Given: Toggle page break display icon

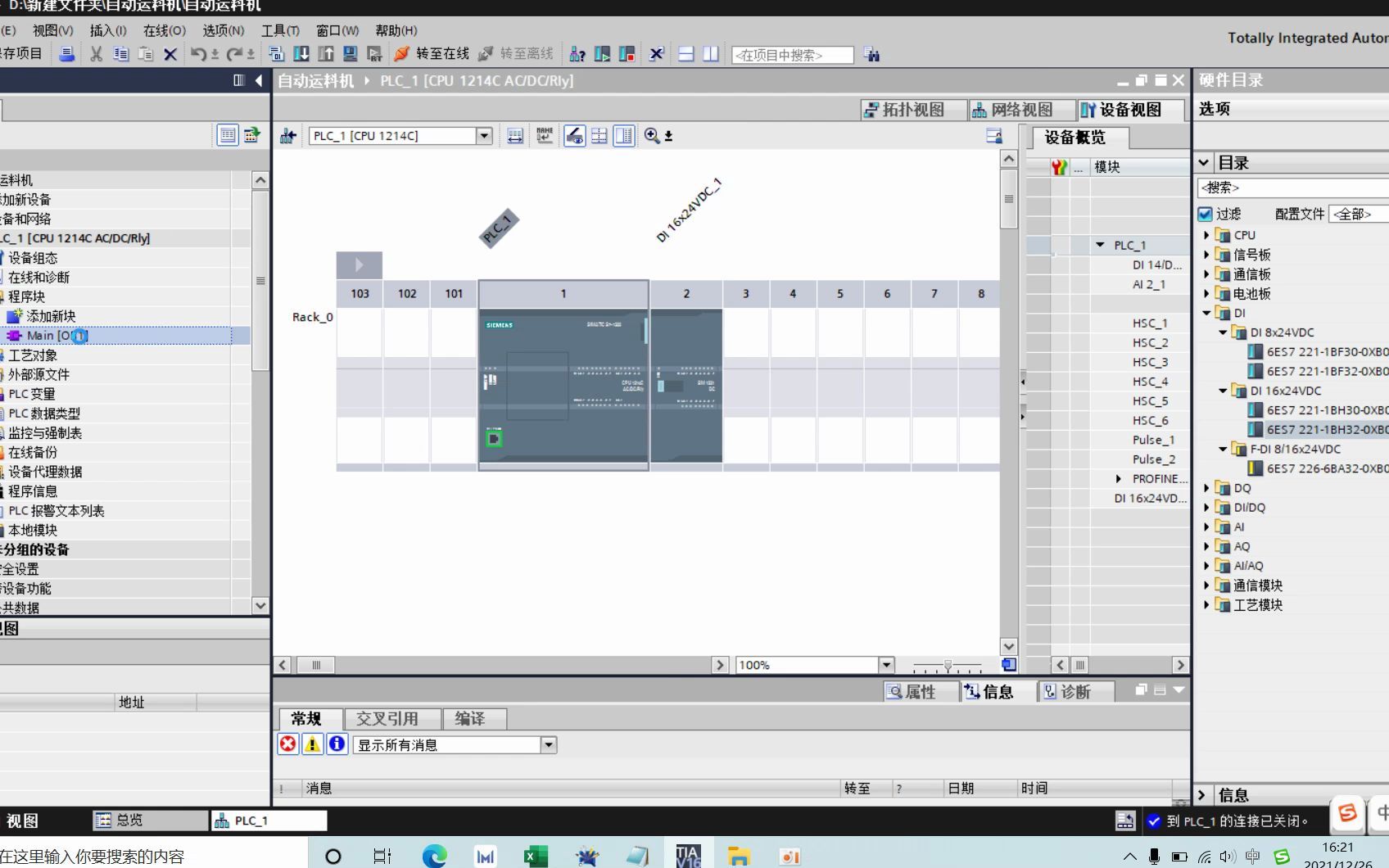Looking at the screenshot, I should [x=599, y=136].
